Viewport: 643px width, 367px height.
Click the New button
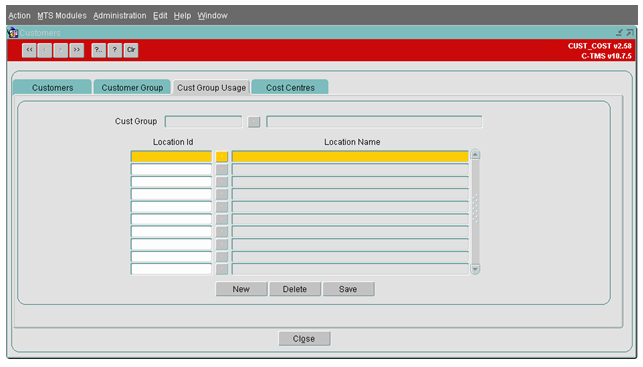pos(241,289)
